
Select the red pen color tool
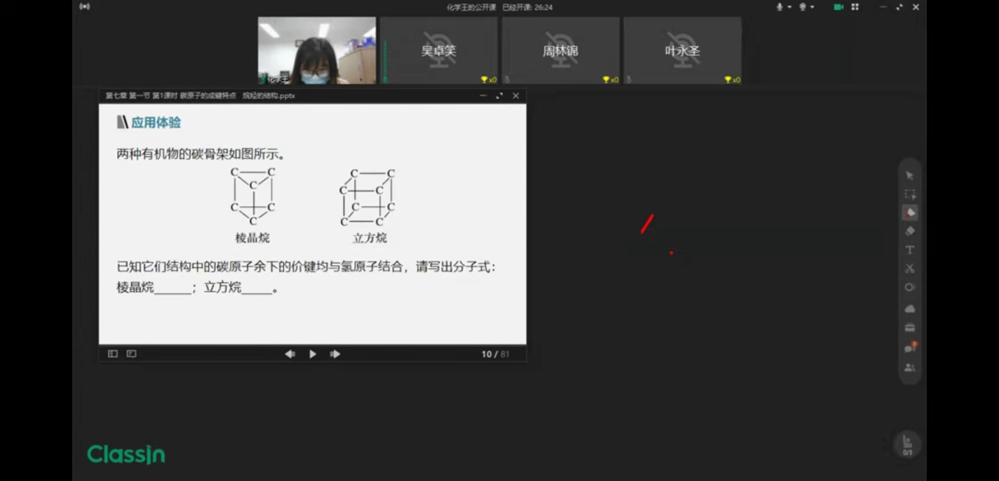(x=909, y=213)
